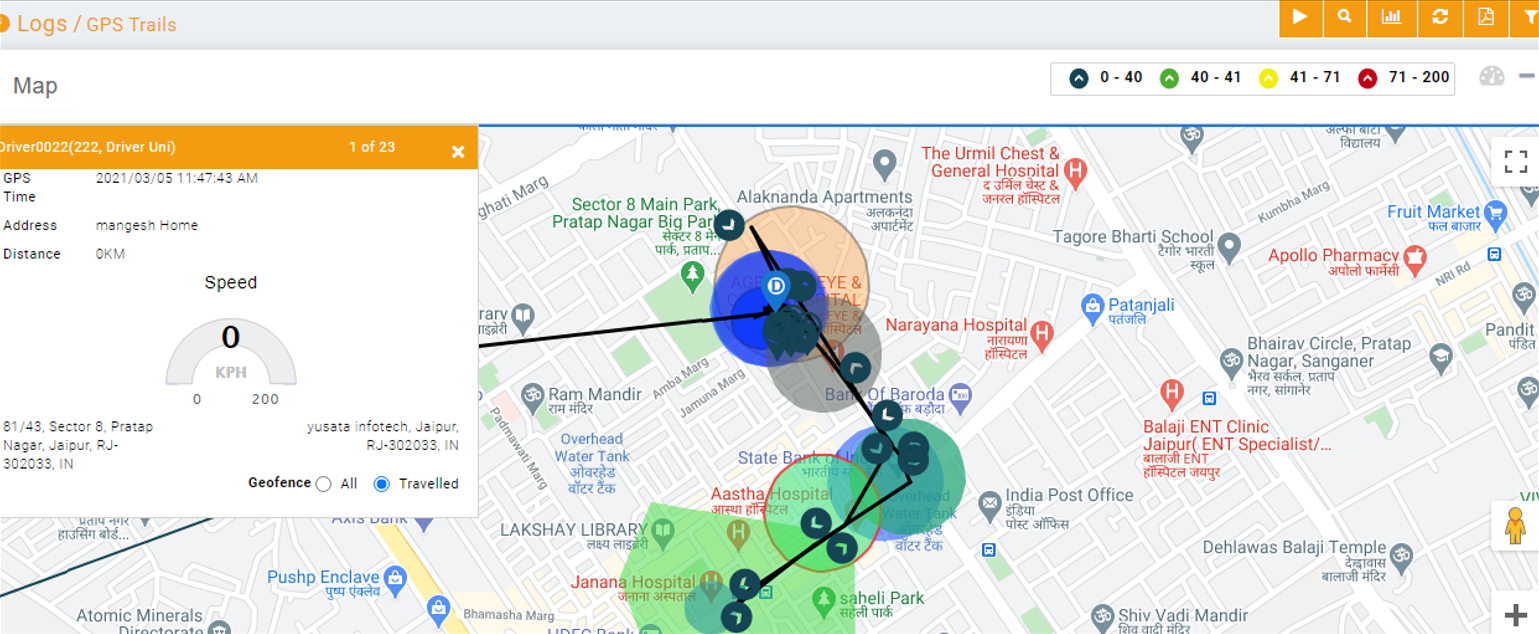Click the blue D driver location pin
1539x634 pixels.
(x=776, y=290)
